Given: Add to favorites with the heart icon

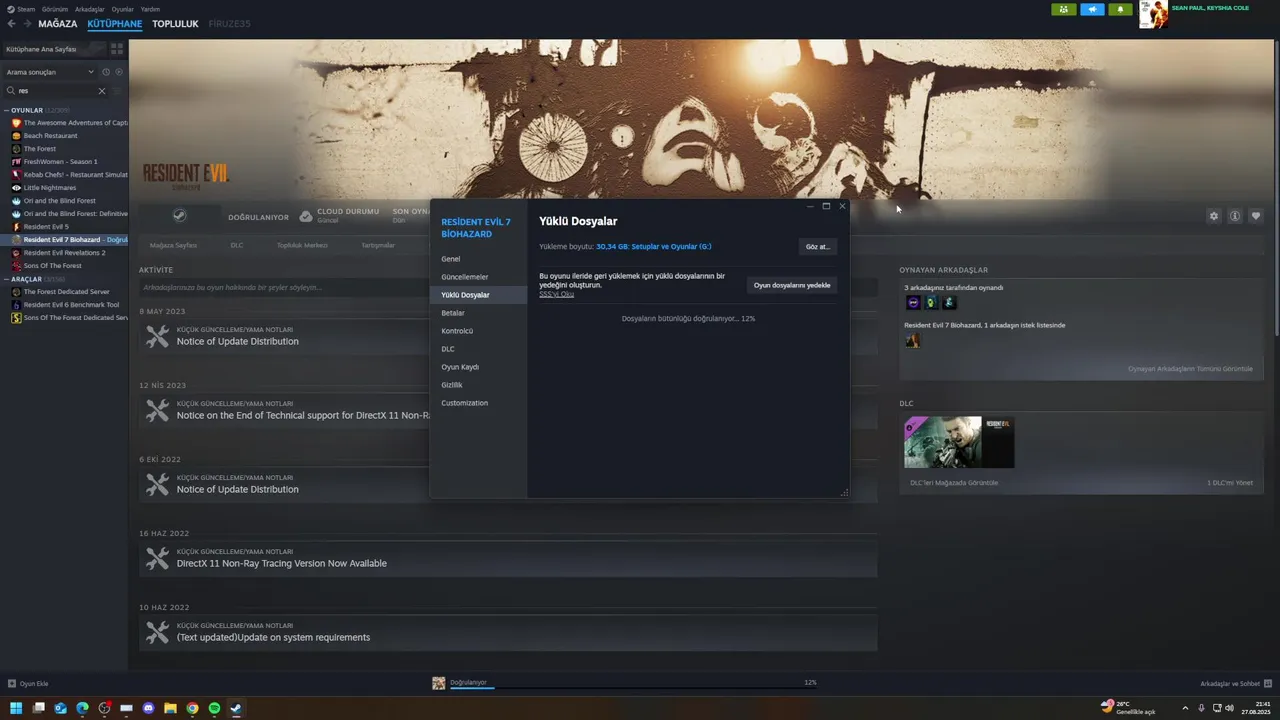Looking at the screenshot, I should pyautogui.click(x=1256, y=216).
